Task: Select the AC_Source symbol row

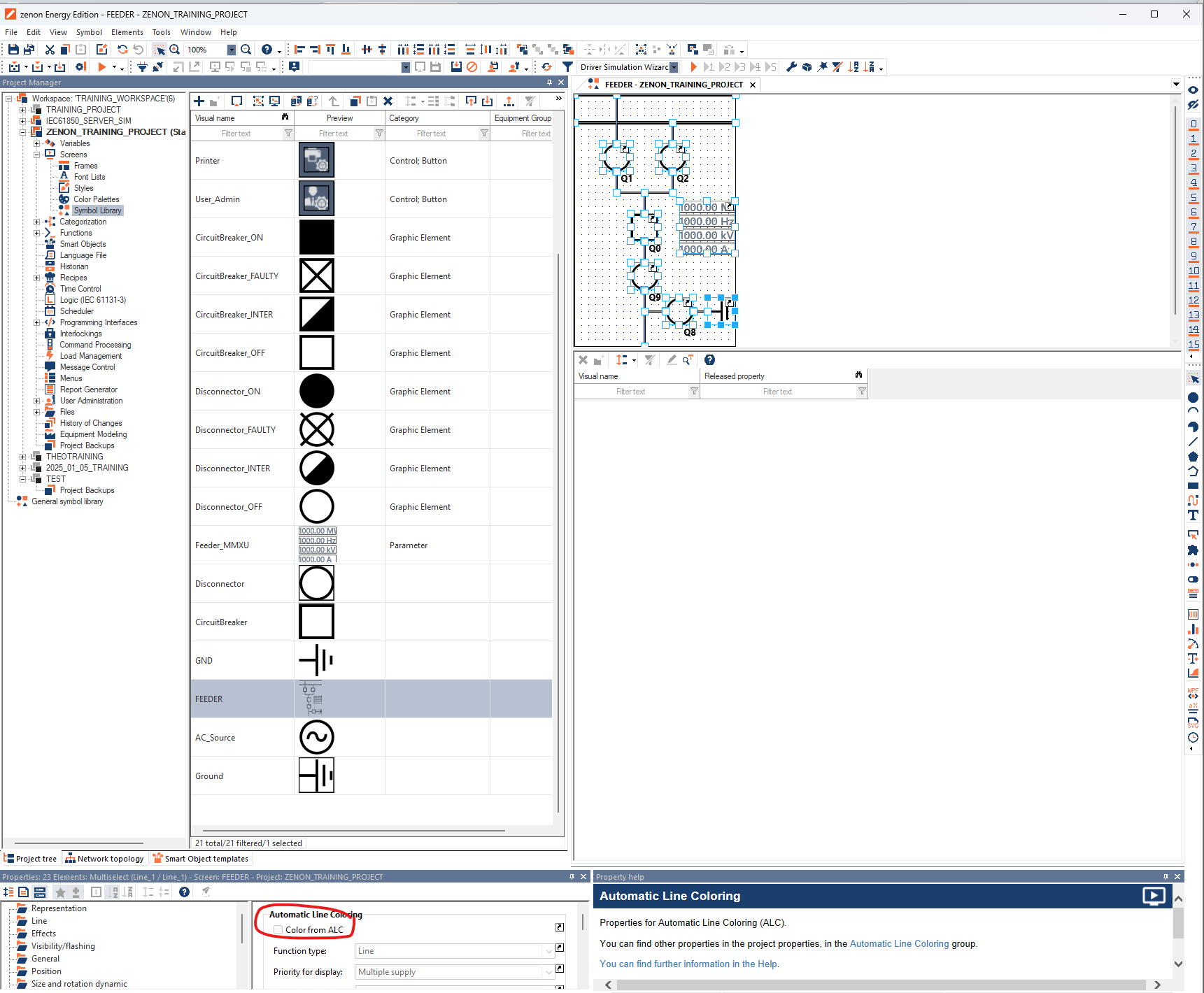Action: coord(371,737)
